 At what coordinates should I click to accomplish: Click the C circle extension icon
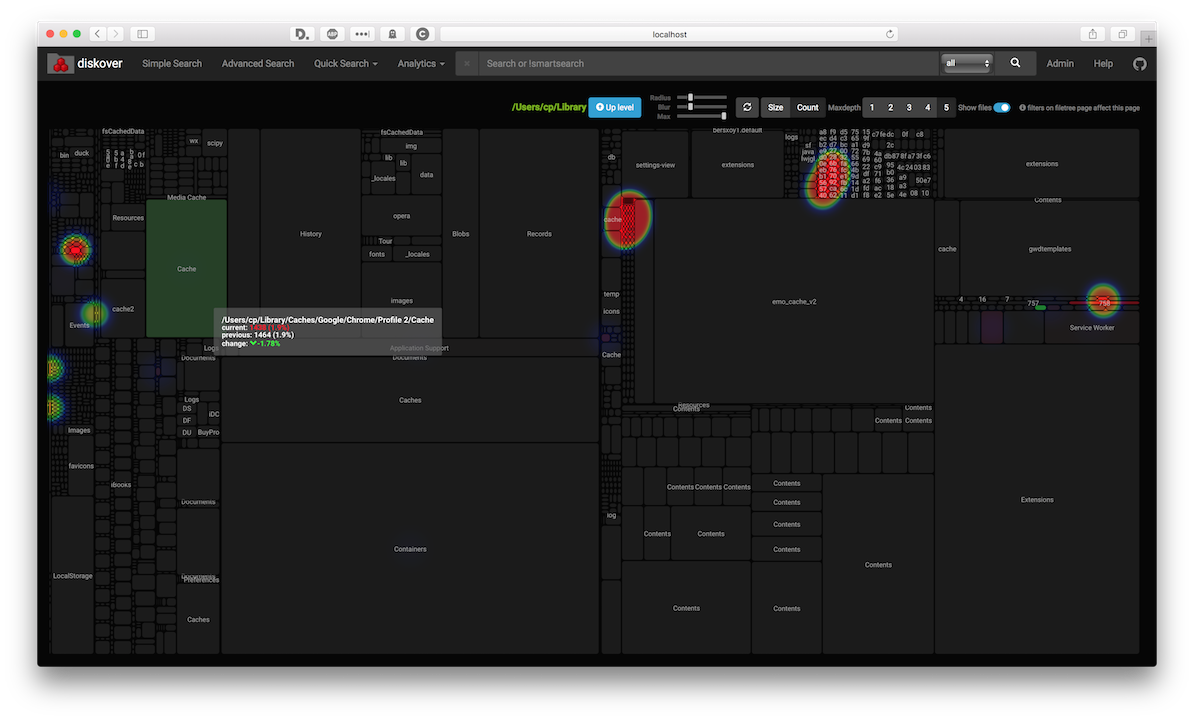422,33
